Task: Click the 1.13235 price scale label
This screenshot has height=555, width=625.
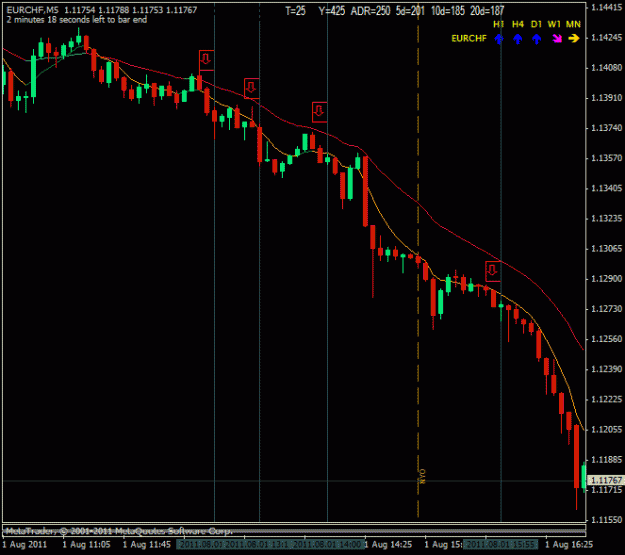Action: (606, 218)
